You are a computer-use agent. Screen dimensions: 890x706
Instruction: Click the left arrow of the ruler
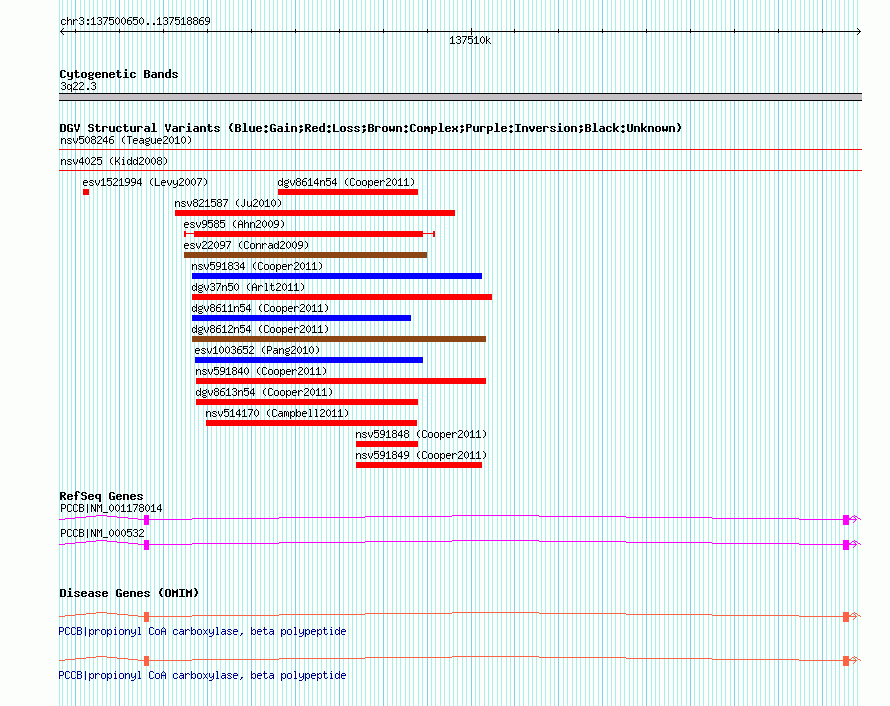click(x=62, y=32)
